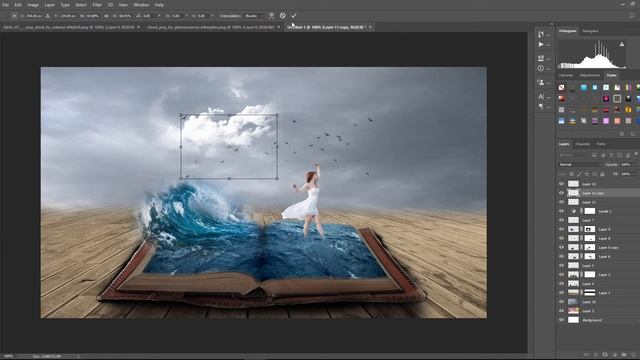
Task: Open the blend mode Normal dropdown
Action: 580,164
